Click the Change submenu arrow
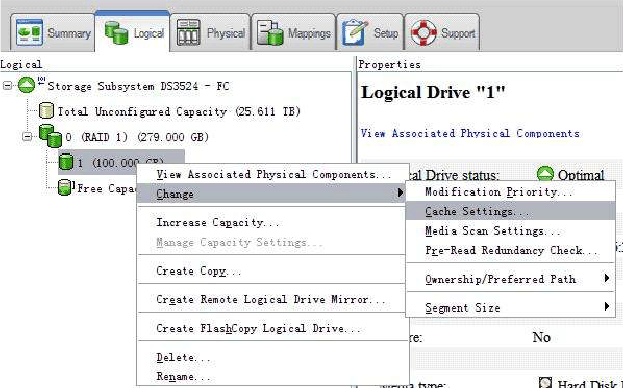Image resolution: width=623 pixels, height=388 pixels. click(x=400, y=193)
